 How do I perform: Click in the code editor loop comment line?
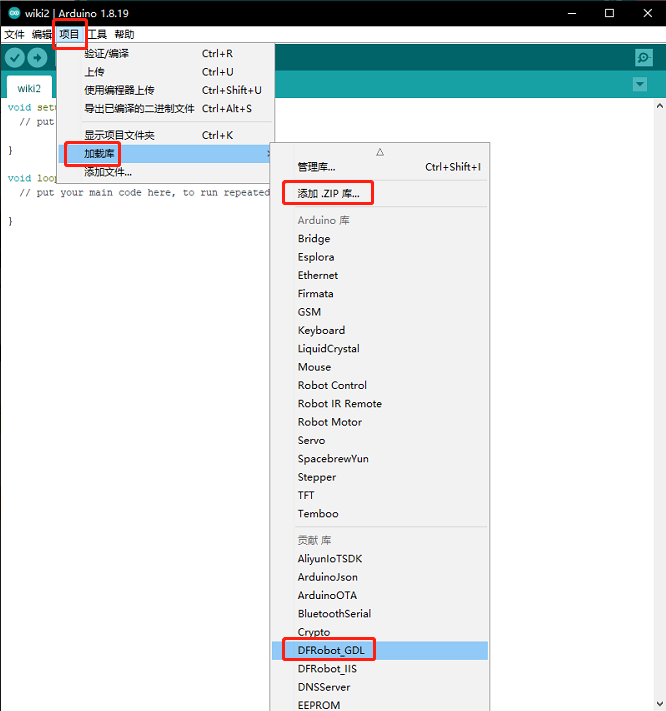[145, 193]
